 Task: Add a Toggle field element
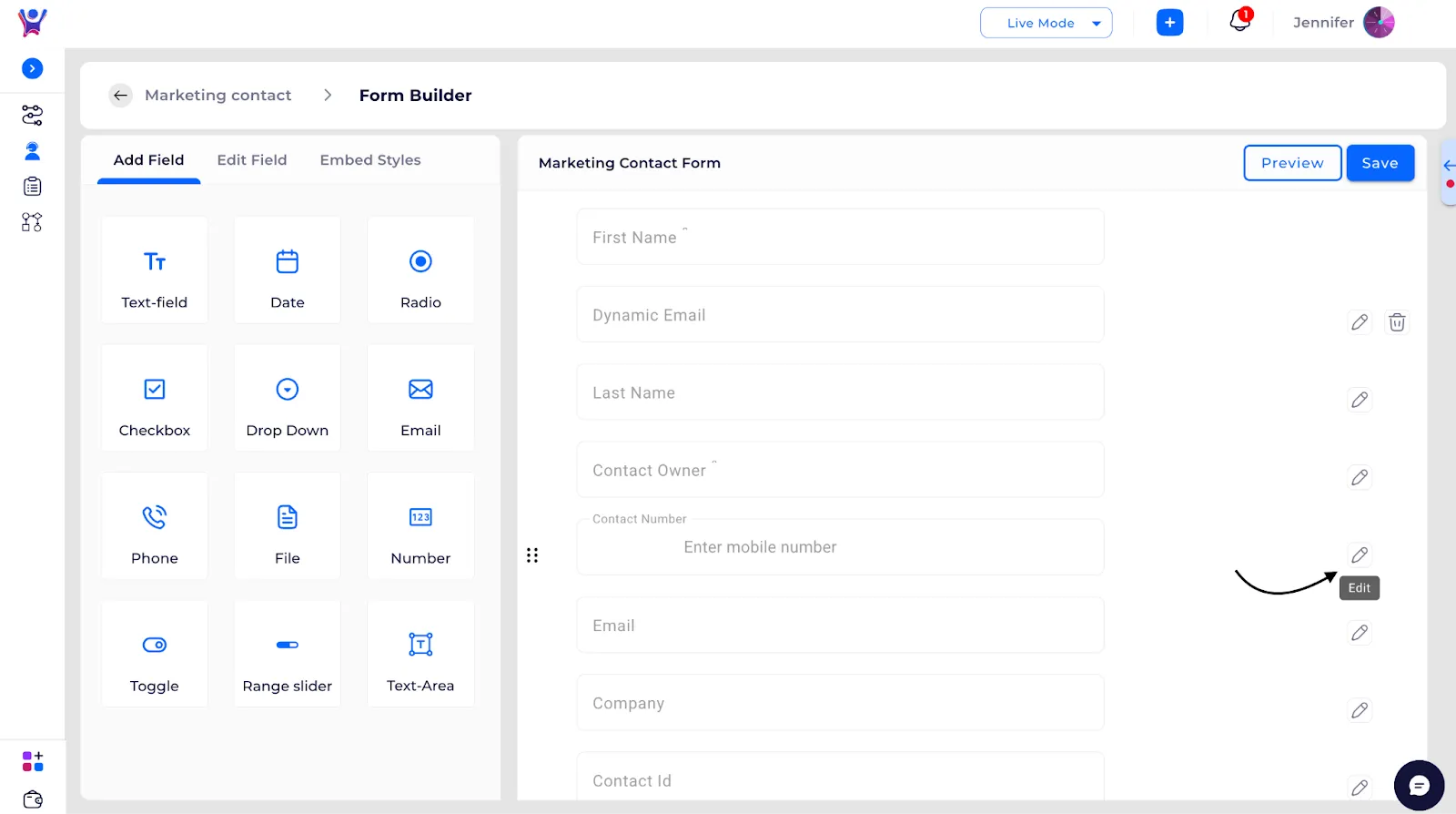[x=155, y=654]
